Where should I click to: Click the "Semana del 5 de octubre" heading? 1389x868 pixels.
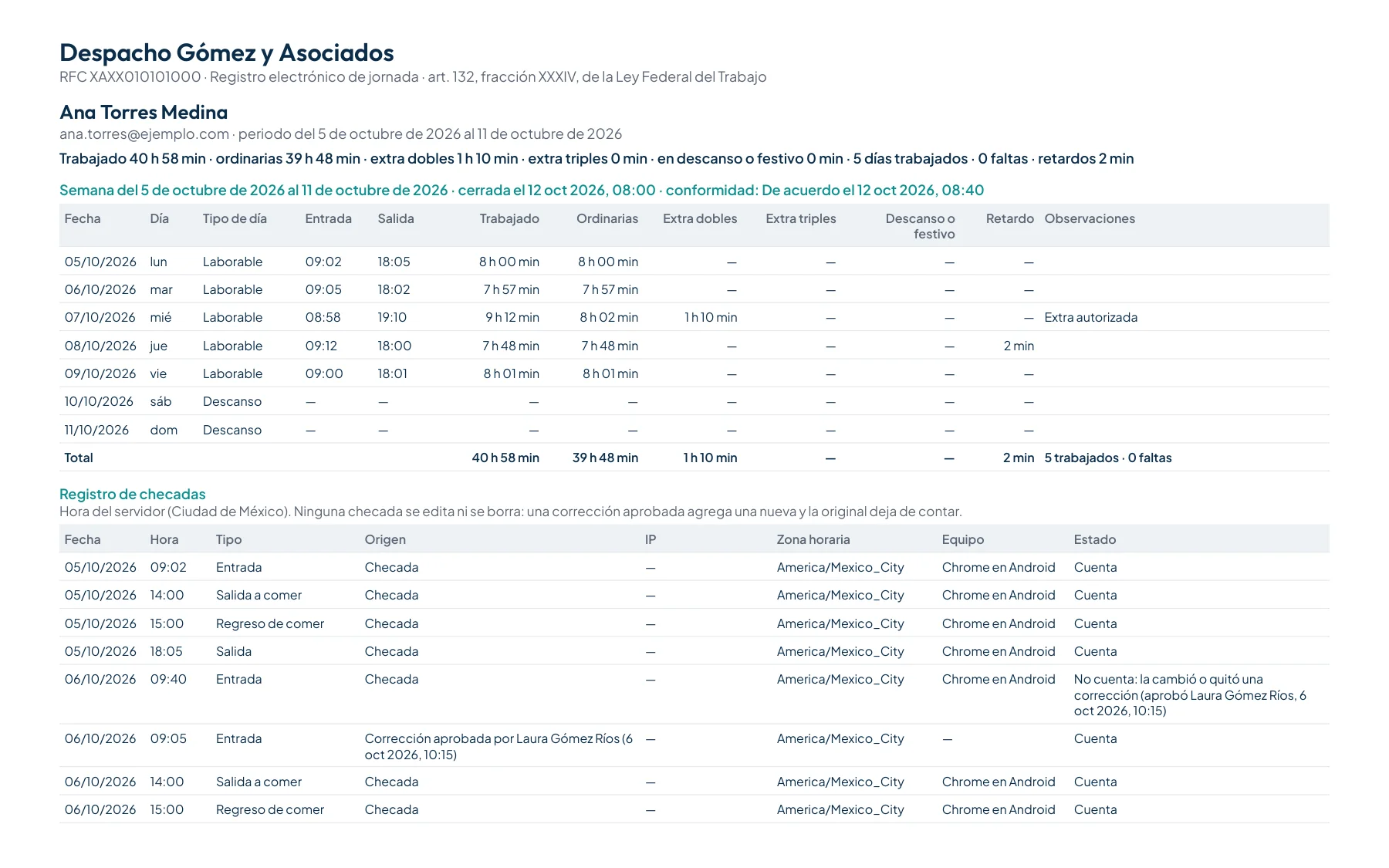pos(522,191)
